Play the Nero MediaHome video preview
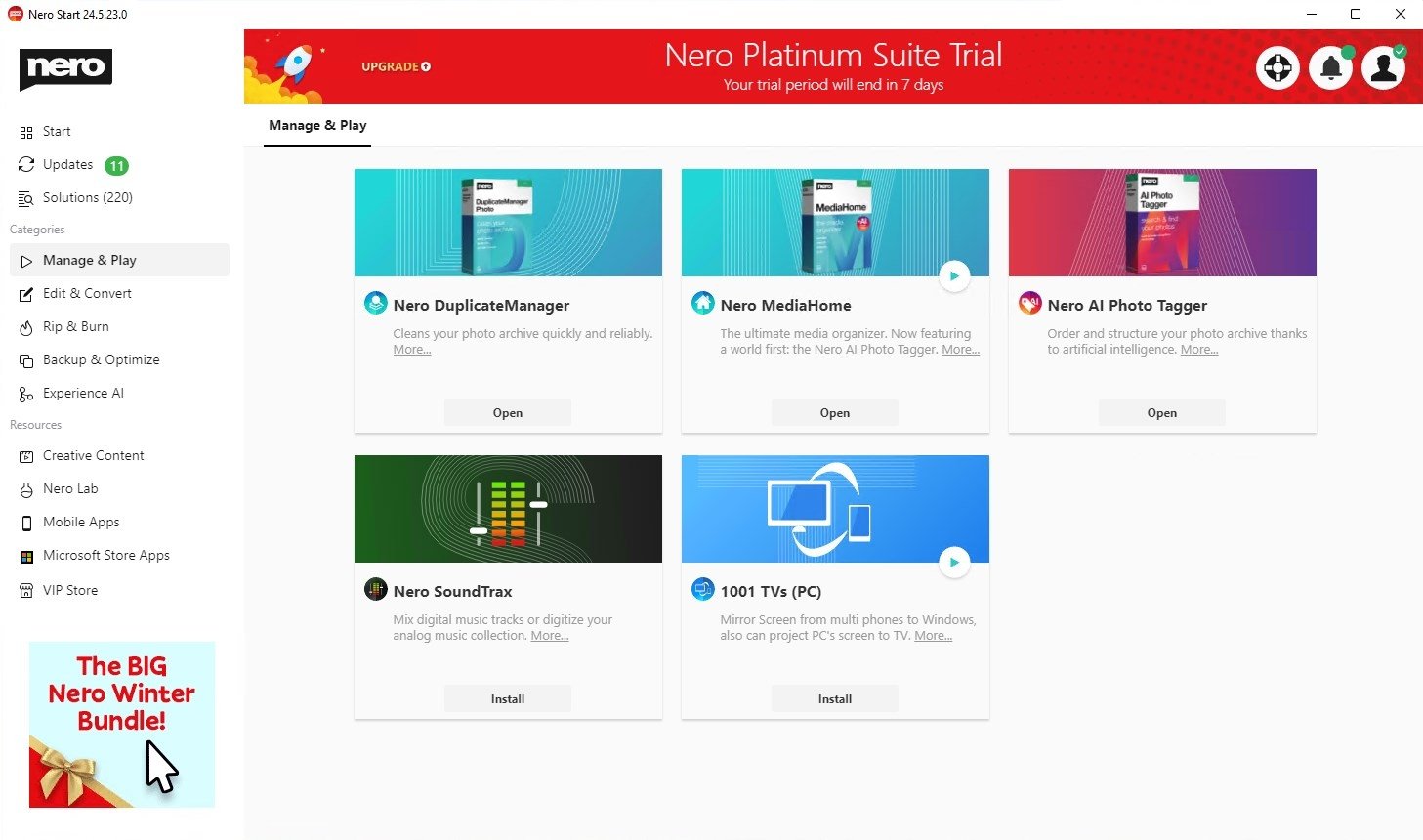 point(954,276)
